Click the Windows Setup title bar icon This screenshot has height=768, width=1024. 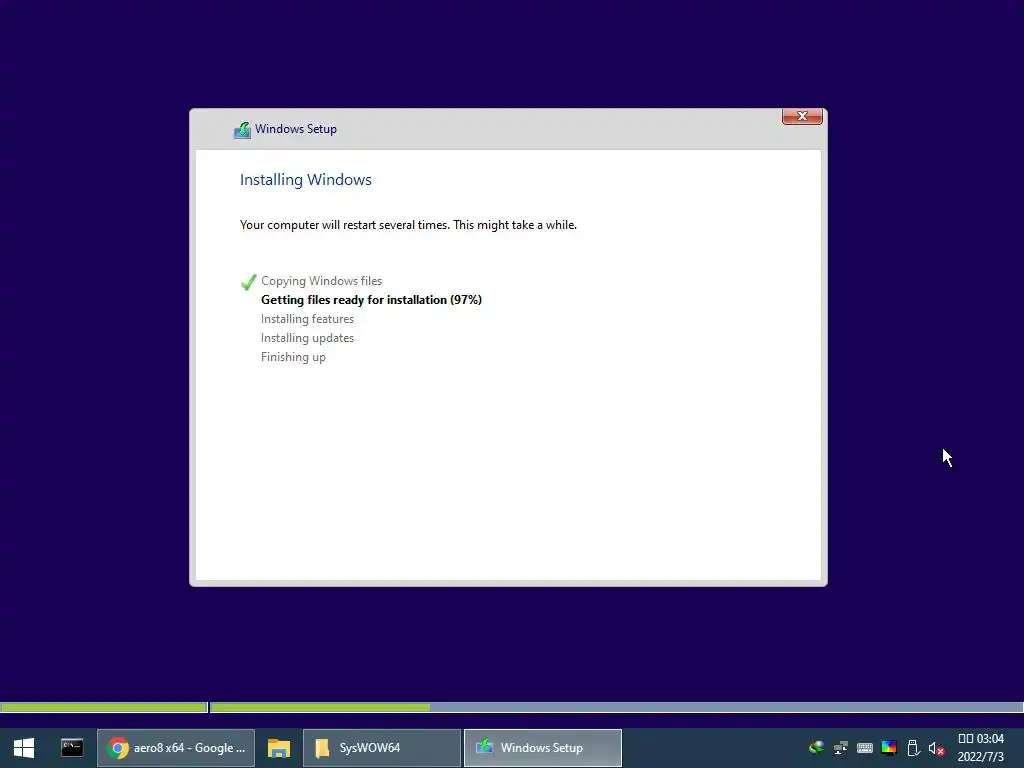point(242,130)
